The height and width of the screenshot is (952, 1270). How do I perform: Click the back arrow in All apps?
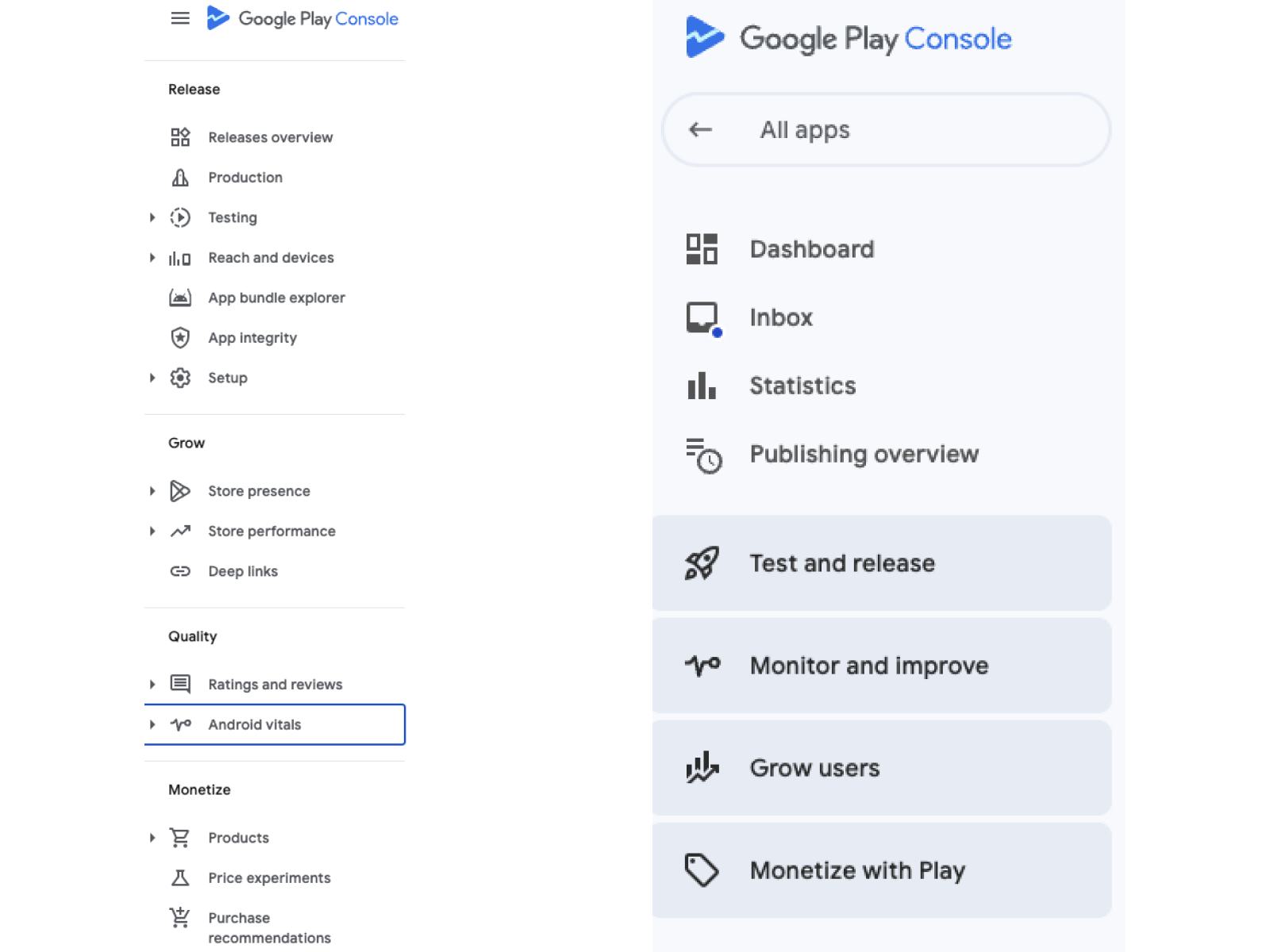click(700, 129)
